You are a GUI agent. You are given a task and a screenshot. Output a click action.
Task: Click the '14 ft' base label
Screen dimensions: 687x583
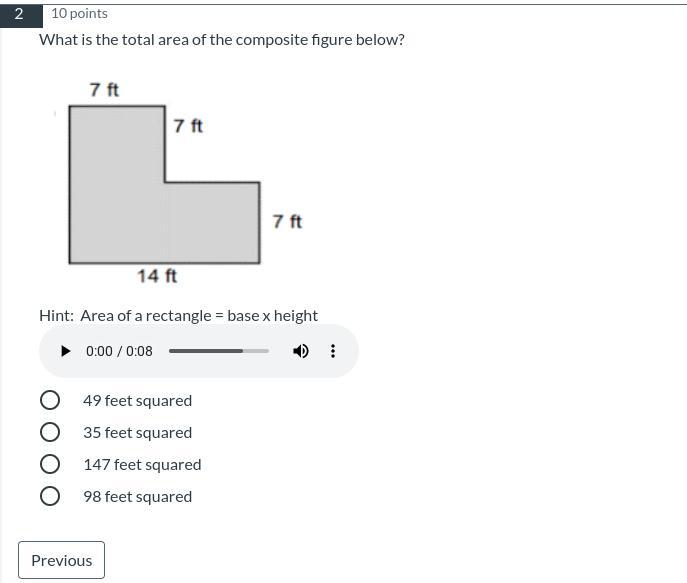click(x=157, y=275)
